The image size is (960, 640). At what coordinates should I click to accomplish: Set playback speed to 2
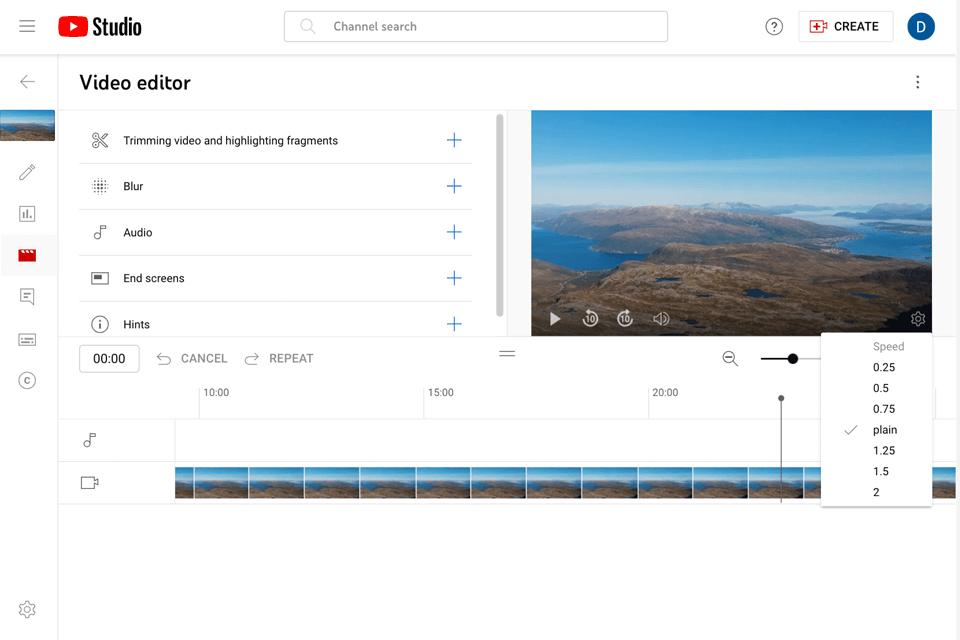click(x=876, y=492)
